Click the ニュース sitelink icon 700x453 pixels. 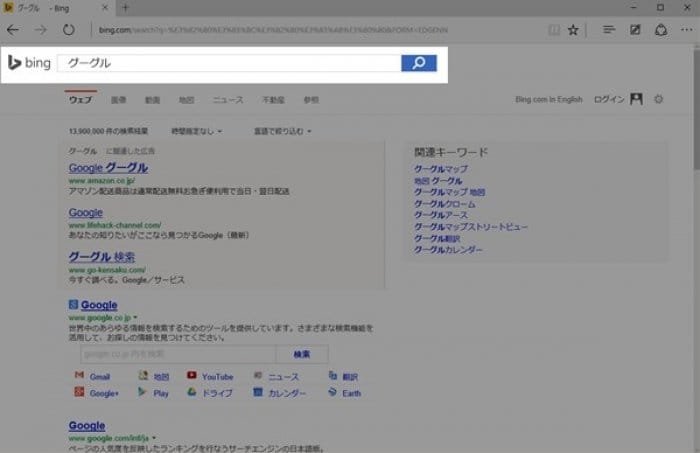click(x=258, y=375)
